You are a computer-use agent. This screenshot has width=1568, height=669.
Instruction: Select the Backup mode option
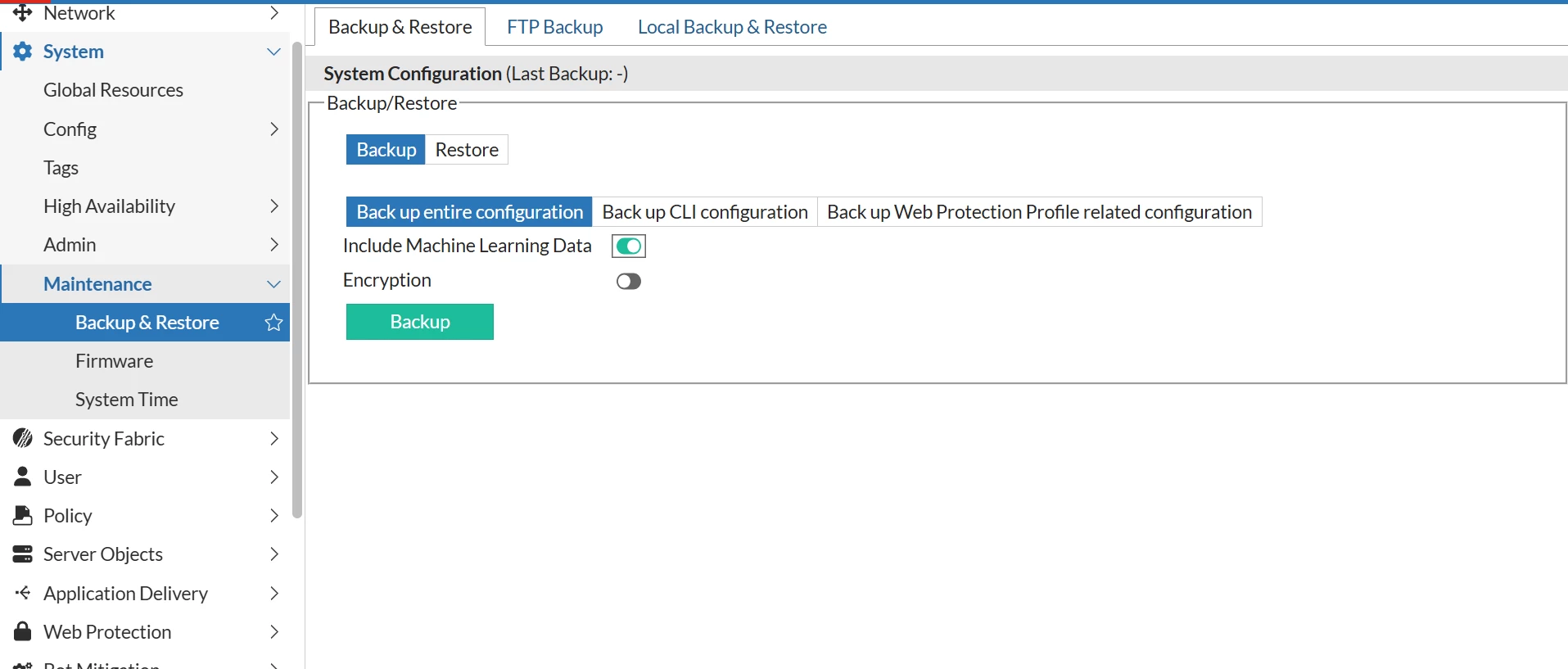click(386, 150)
